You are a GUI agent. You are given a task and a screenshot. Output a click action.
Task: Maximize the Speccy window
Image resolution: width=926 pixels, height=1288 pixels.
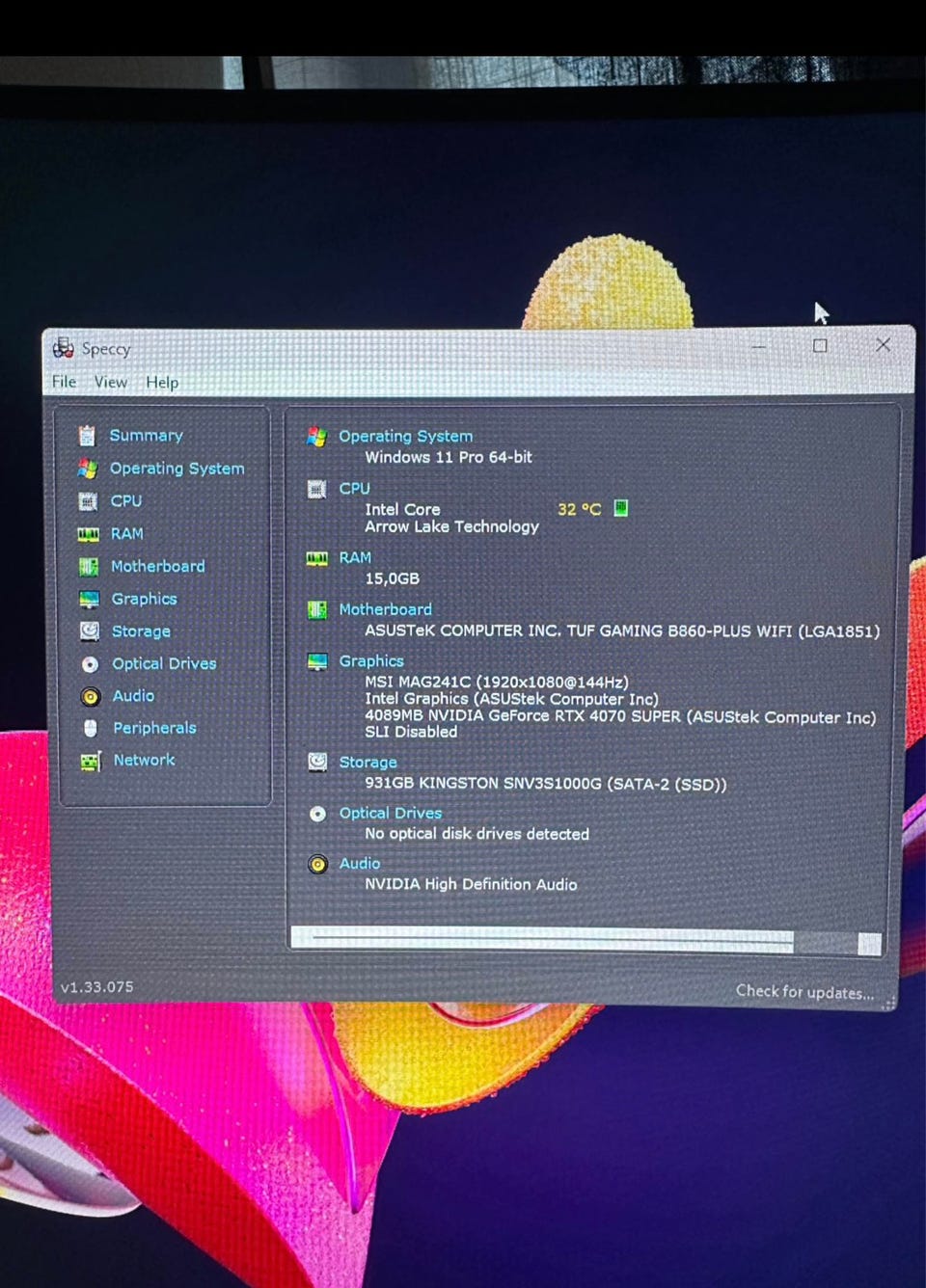[820, 345]
